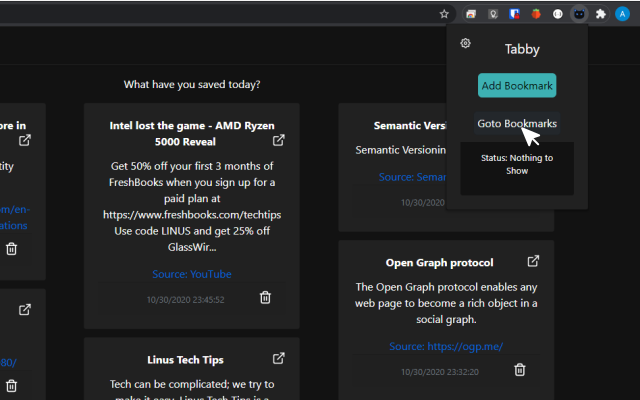The height and width of the screenshot is (400, 640).
Task: Open Source: Semantic link
Action: [412, 177]
